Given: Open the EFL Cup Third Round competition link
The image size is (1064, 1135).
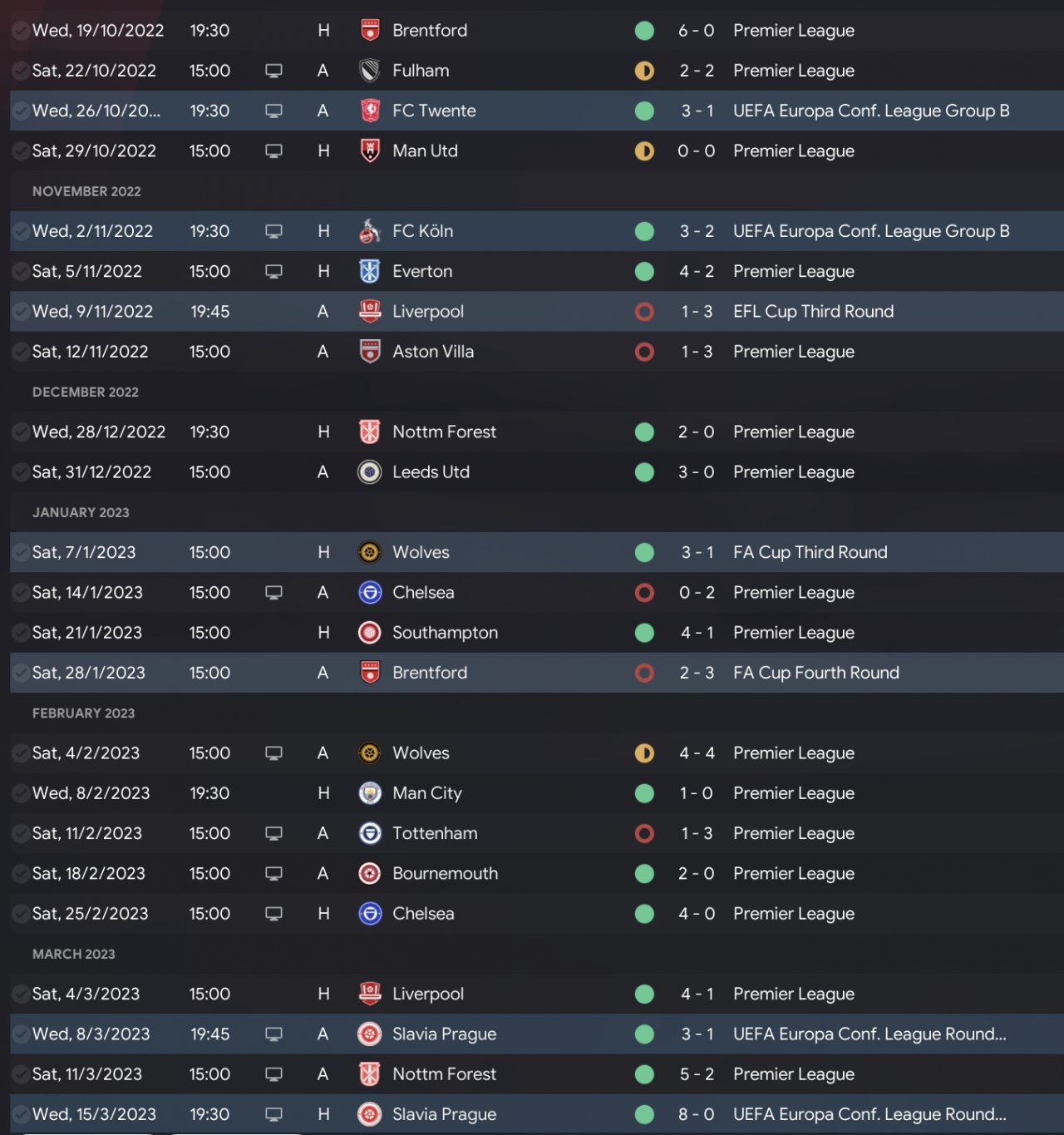Looking at the screenshot, I should [x=813, y=312].
